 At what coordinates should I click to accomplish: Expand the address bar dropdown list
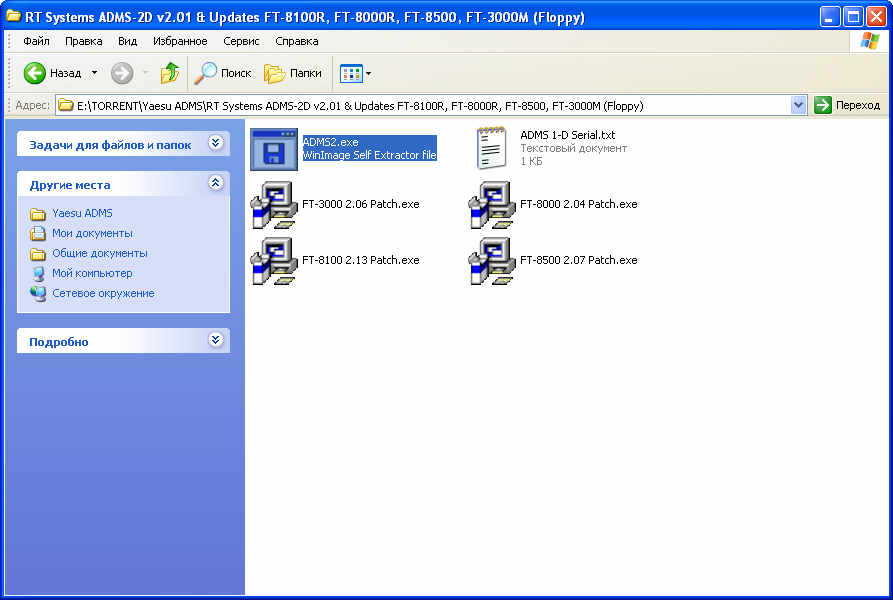(x=798, y=105)
